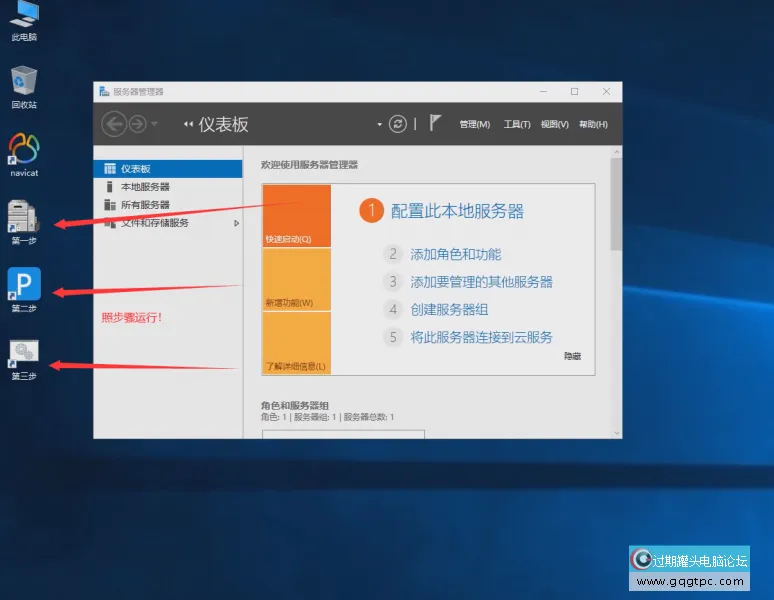Screen dimensions: 774x600
Task: Click the refresh icon in Server Manager header
Action: [397, 124]
